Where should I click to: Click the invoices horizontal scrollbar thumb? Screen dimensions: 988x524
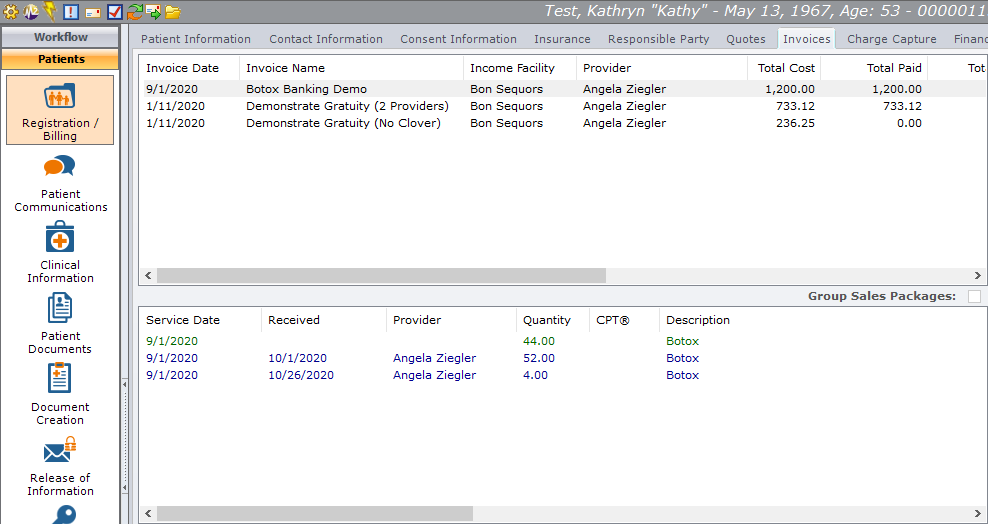click(381, 275)
